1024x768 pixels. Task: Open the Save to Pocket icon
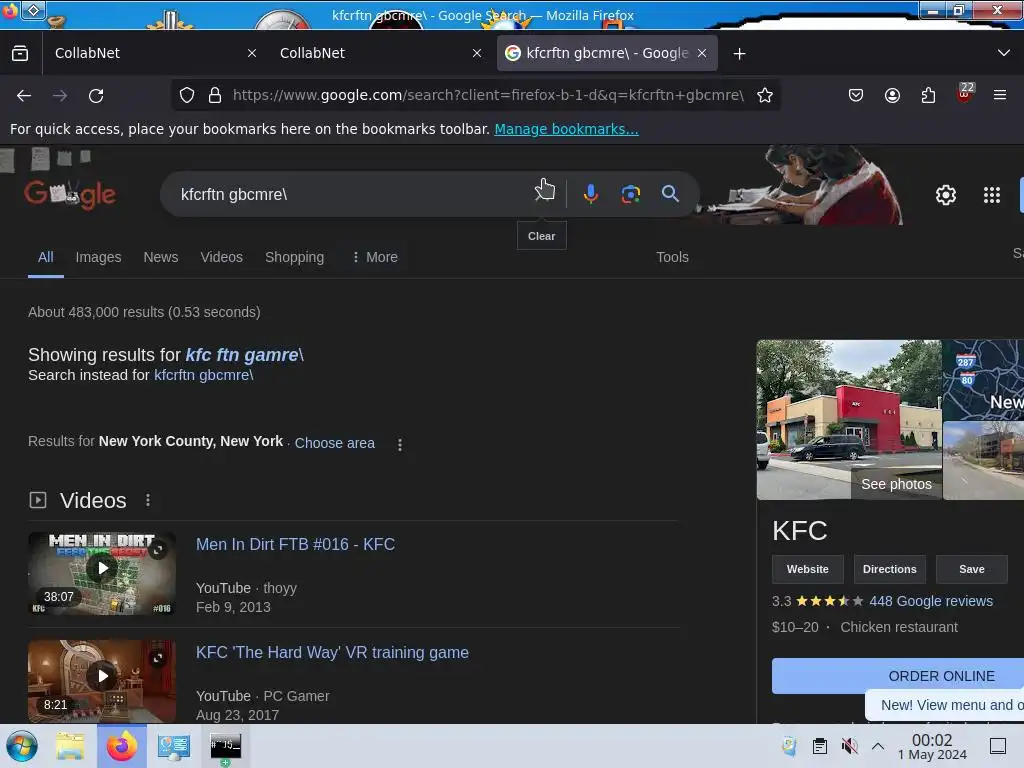pos(856,95)
